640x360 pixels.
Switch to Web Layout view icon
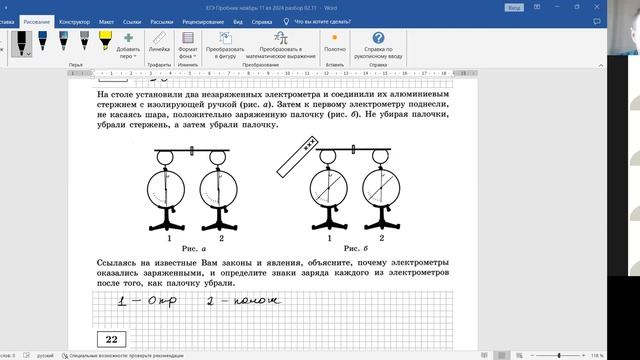click(x=520, y=356)
